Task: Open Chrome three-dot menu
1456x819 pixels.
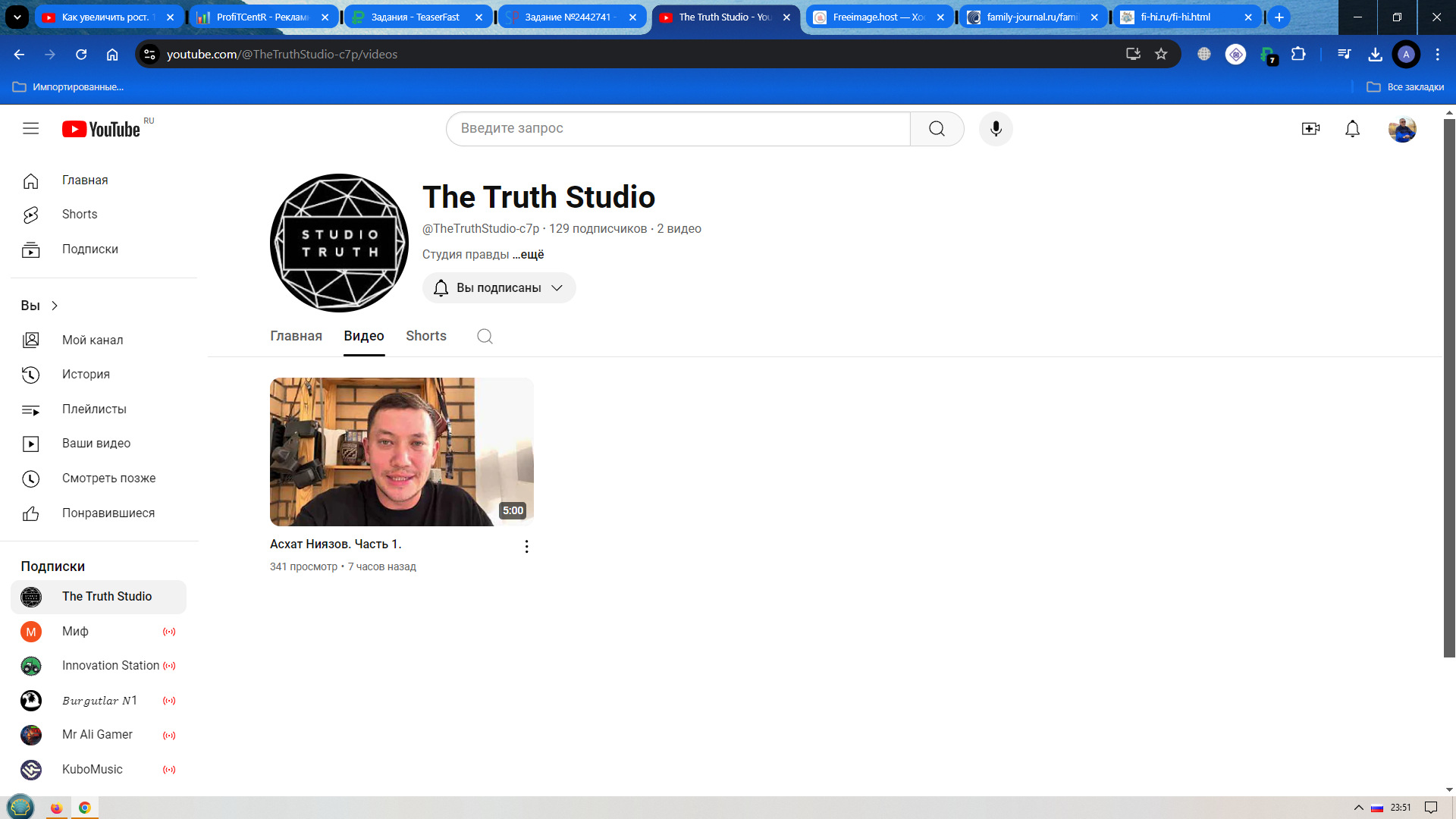Action: pyautogui.click(x=1437, y=55)
